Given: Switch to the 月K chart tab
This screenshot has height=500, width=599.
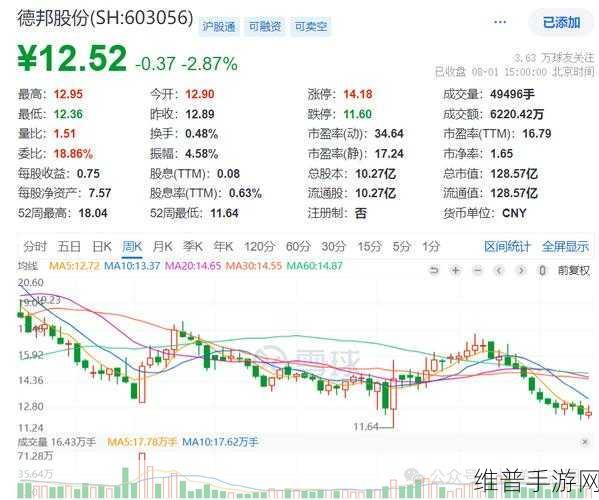Looking at the screenshot, I should 162,246.
